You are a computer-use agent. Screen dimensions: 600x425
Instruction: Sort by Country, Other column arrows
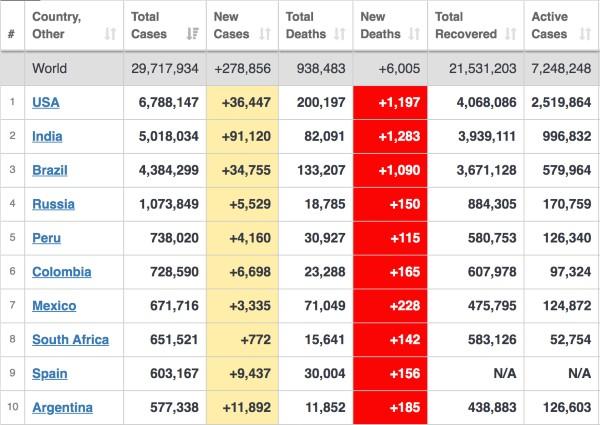click(x=108, y=34)
